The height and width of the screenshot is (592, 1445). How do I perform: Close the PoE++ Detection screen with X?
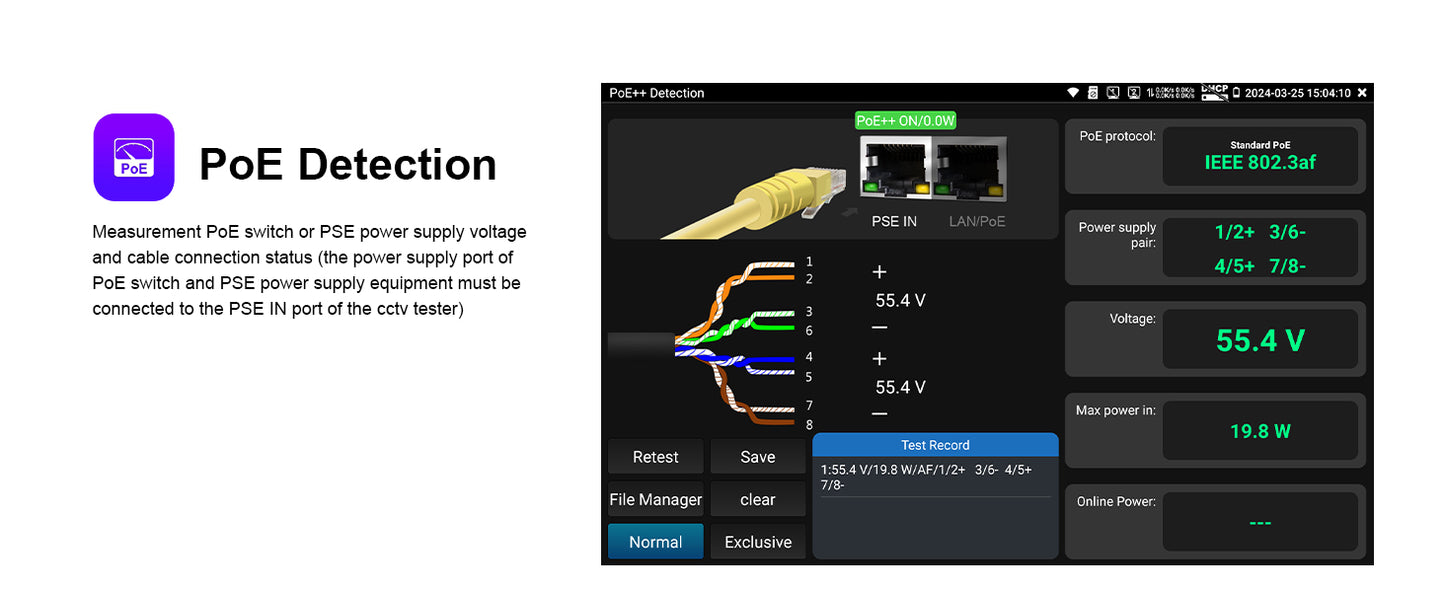pyautogui.click(x=1361, y=93)
